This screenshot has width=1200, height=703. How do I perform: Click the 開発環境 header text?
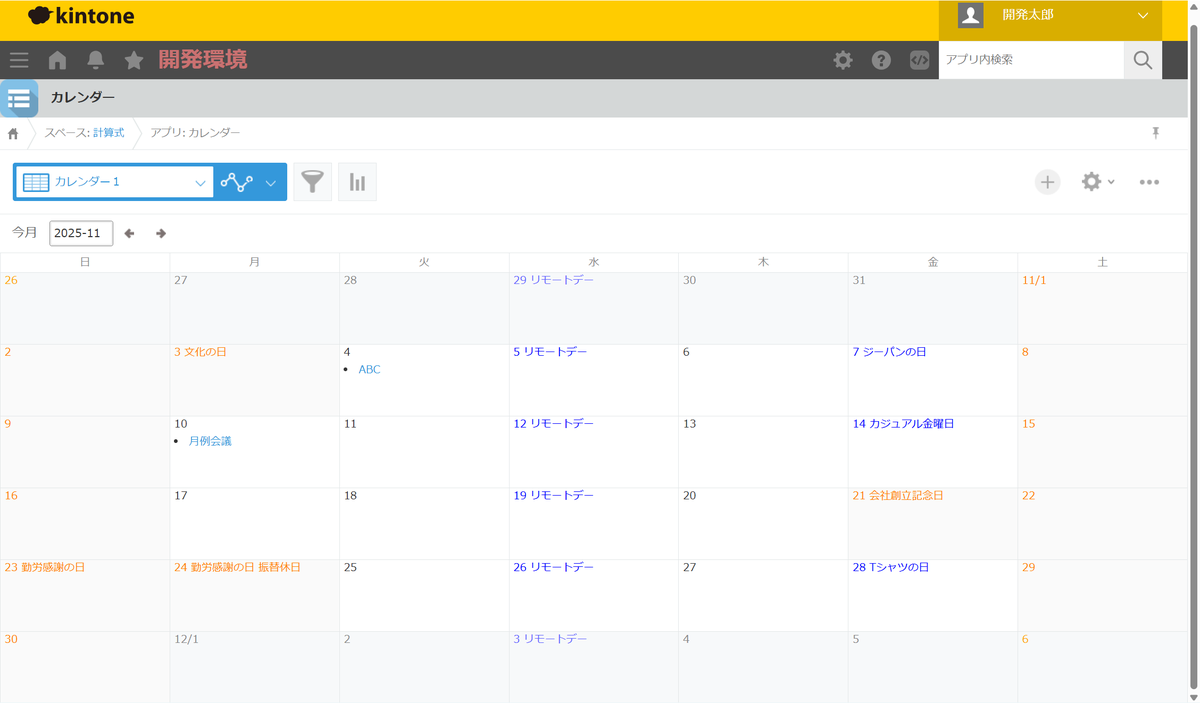203,60
